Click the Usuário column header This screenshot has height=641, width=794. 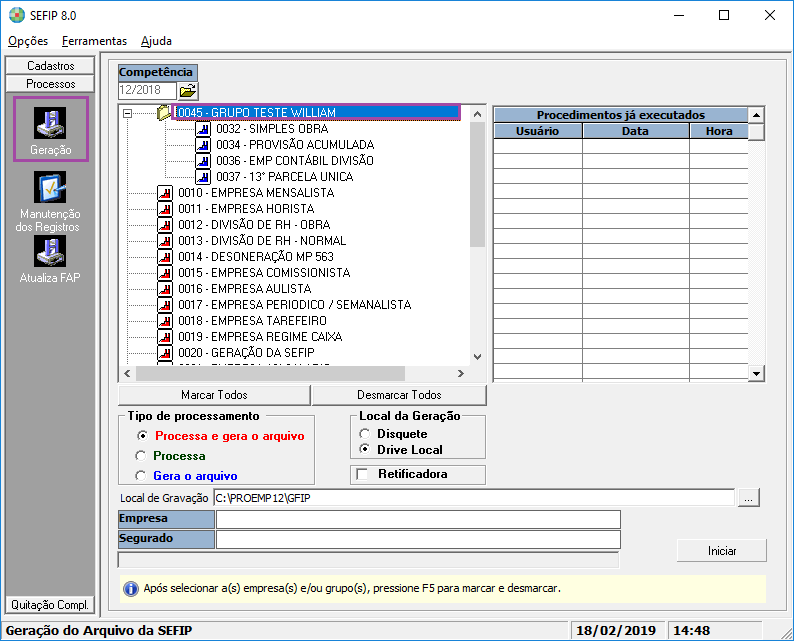[x=537, y=131]
